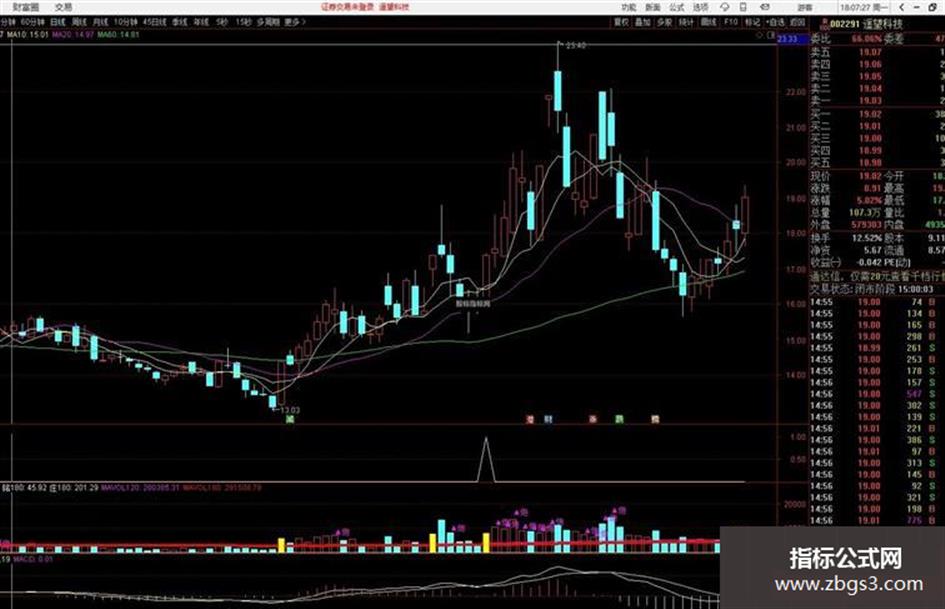This screenshot has height=609, width=945.
Task: Click the back arrow icon near the clock
Action: [902, 7]
